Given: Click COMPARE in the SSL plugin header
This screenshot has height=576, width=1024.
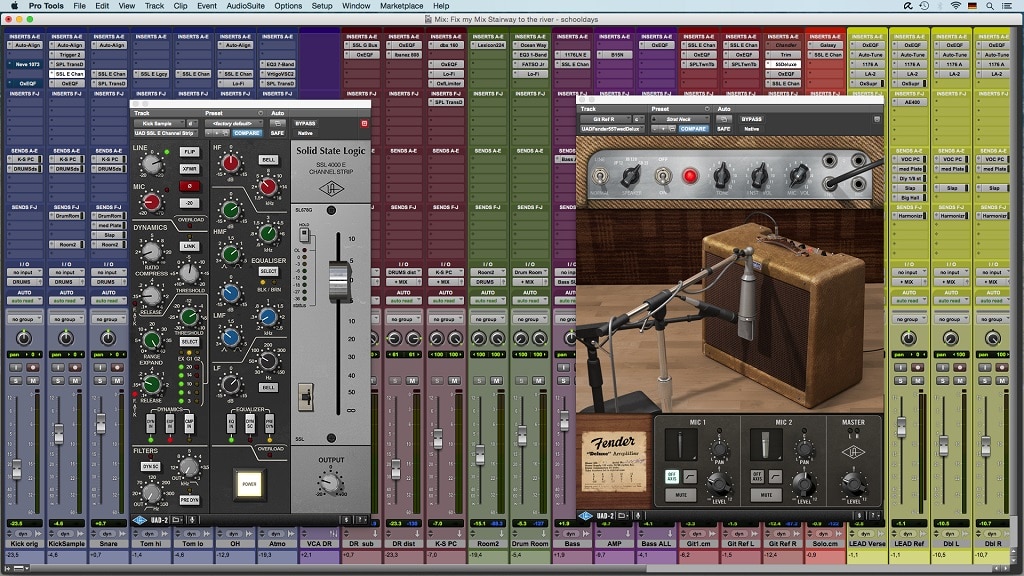Looking at the screenshot, I should click(x=246, y=133).
